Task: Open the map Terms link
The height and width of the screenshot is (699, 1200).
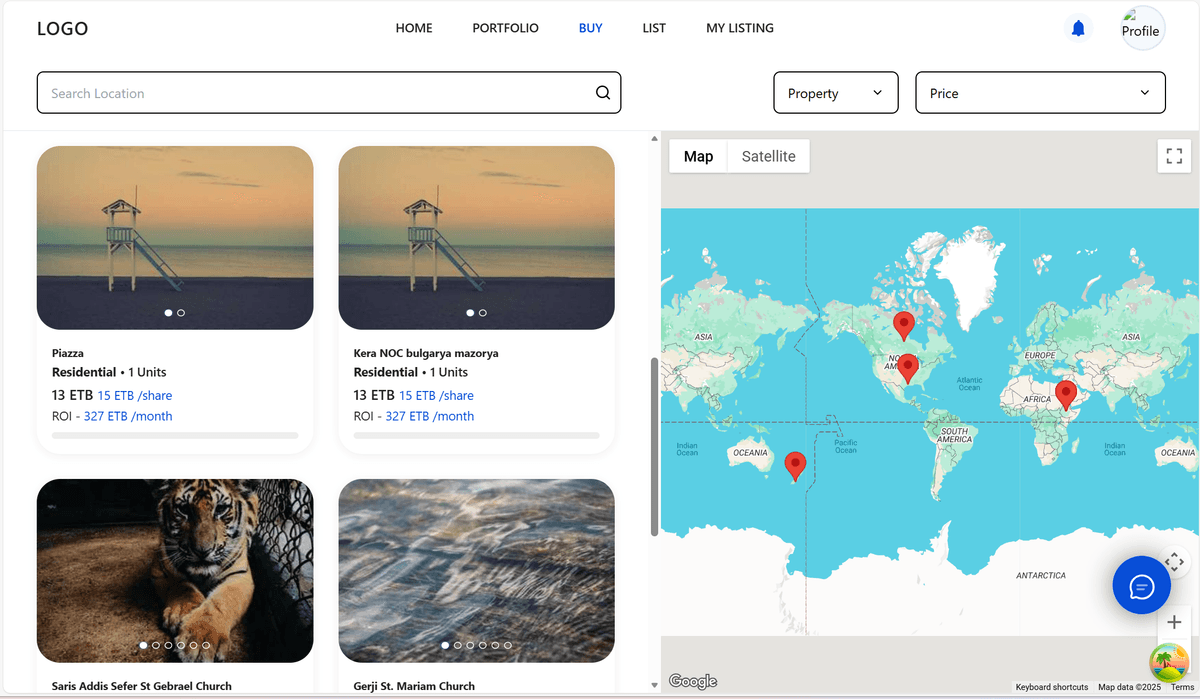Action: (1182, 687)
